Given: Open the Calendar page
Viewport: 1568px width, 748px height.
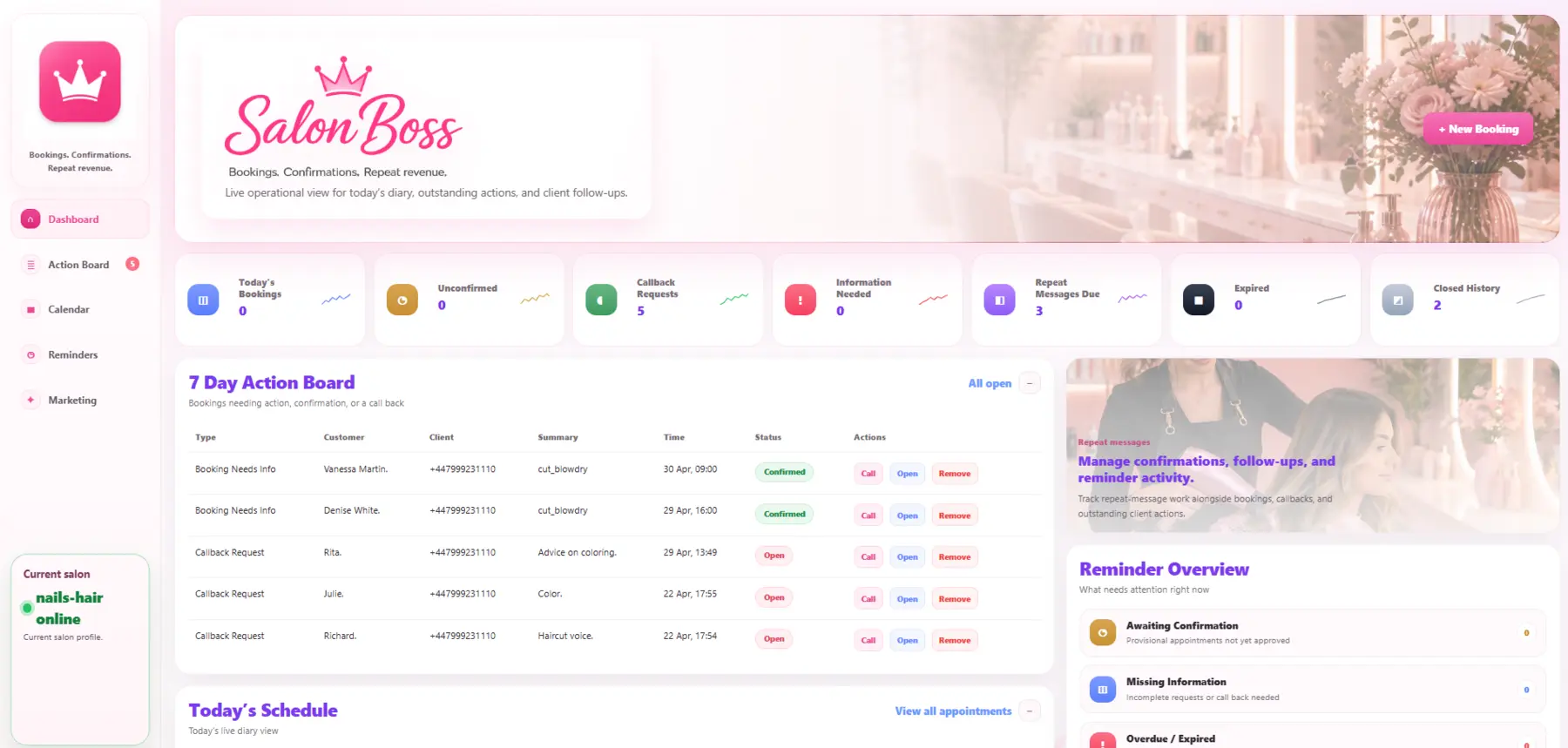Looking at the screenshot, I should (x=80, y=310).
